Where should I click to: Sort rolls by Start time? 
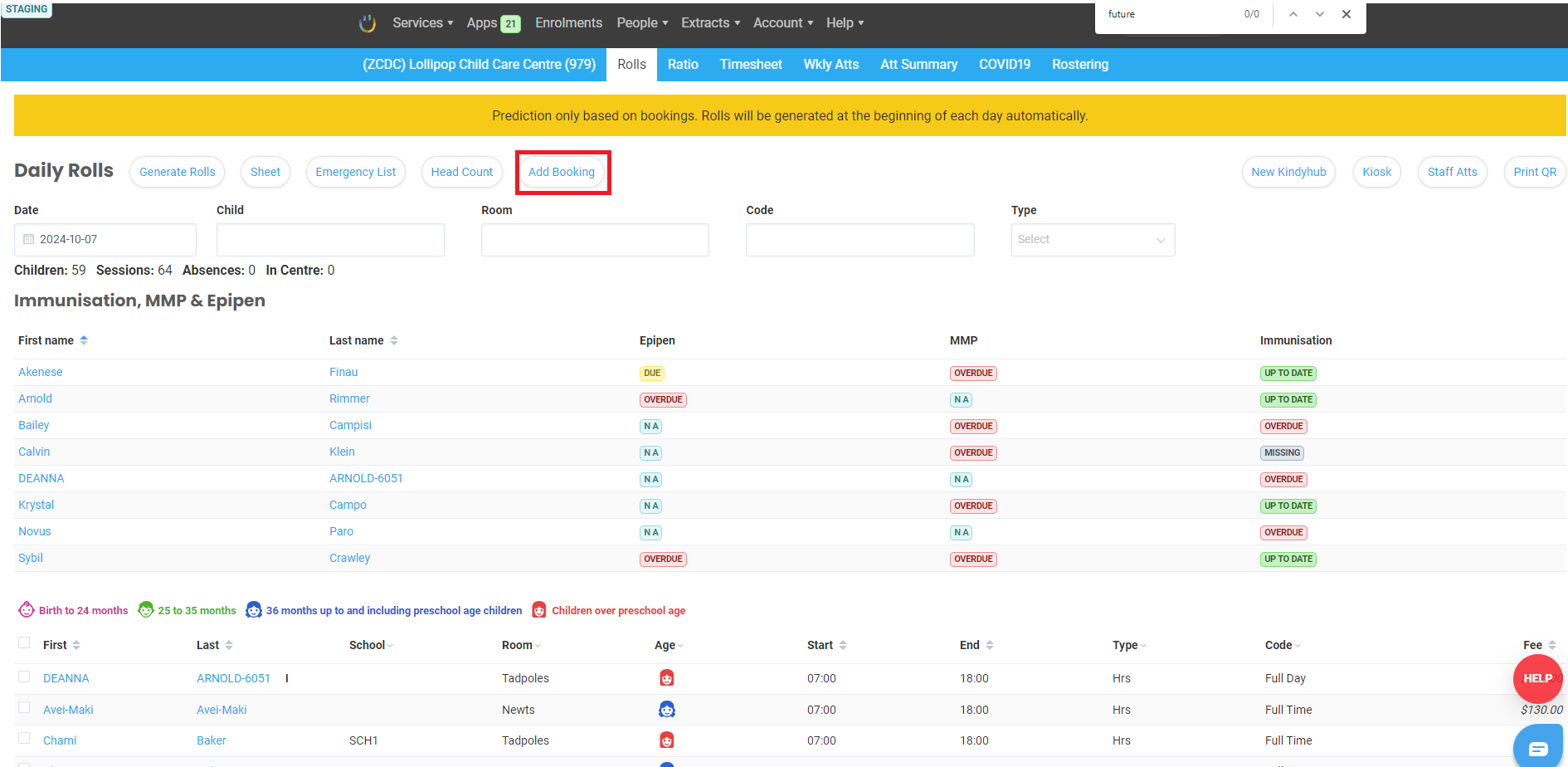843,645
